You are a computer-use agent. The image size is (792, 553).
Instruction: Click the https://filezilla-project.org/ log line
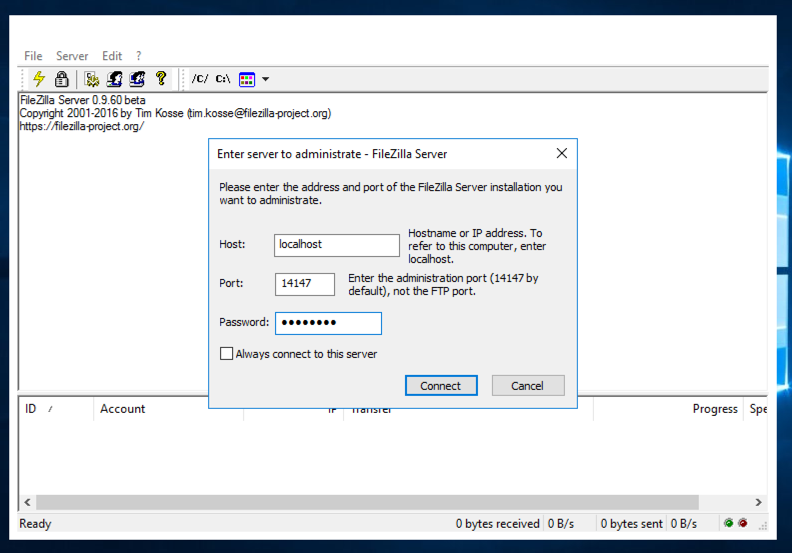pyautogui.click(x=82, y=126)
